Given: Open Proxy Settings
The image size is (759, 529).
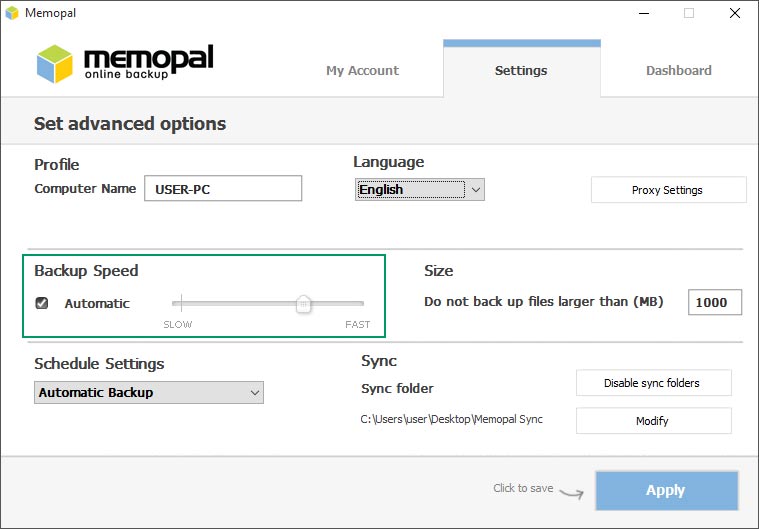Looking at the screenshot, I should coord(668,190).
